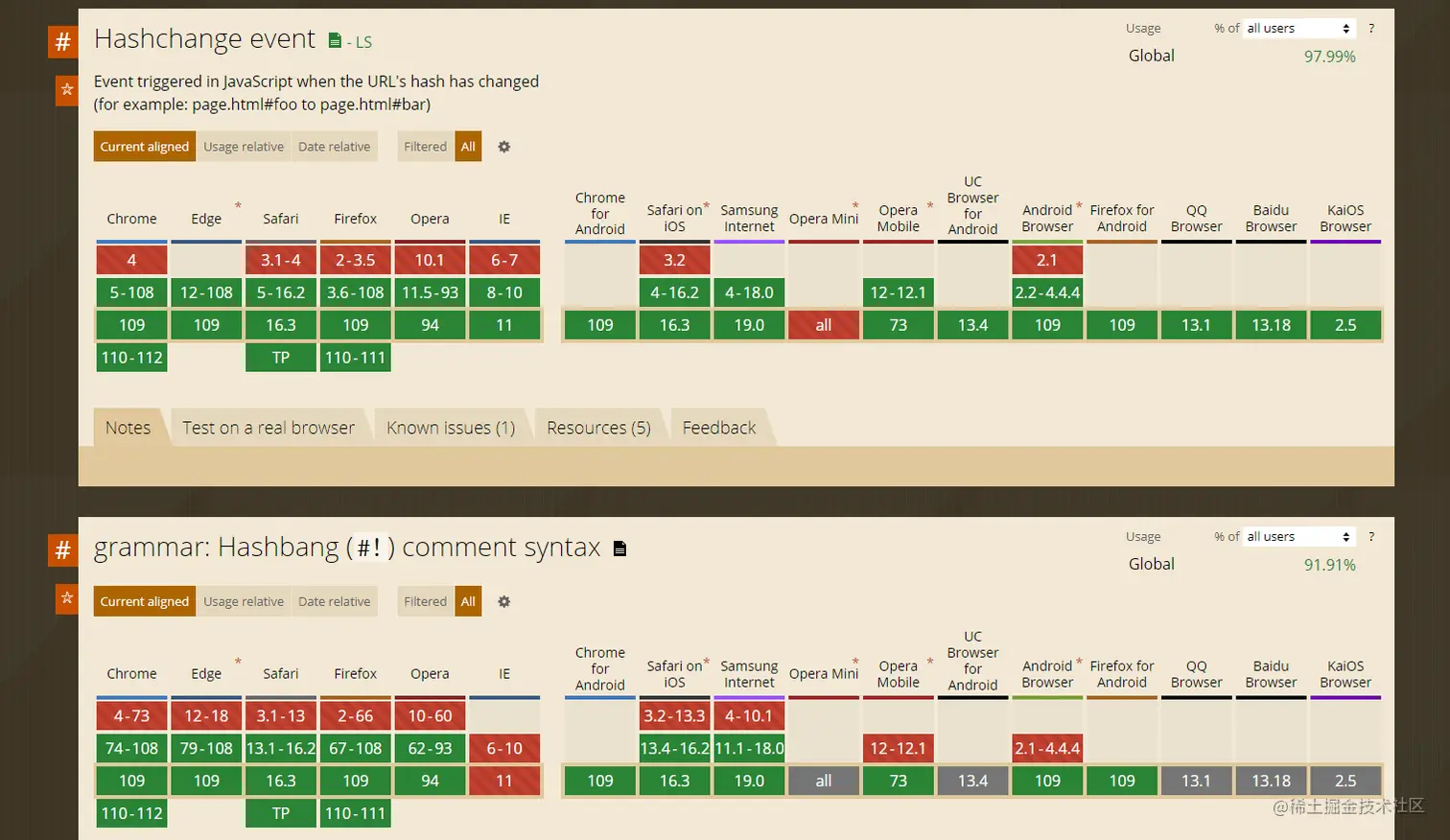
Task: Click Edge column header in Hashchange table
Action: [206, 219]
